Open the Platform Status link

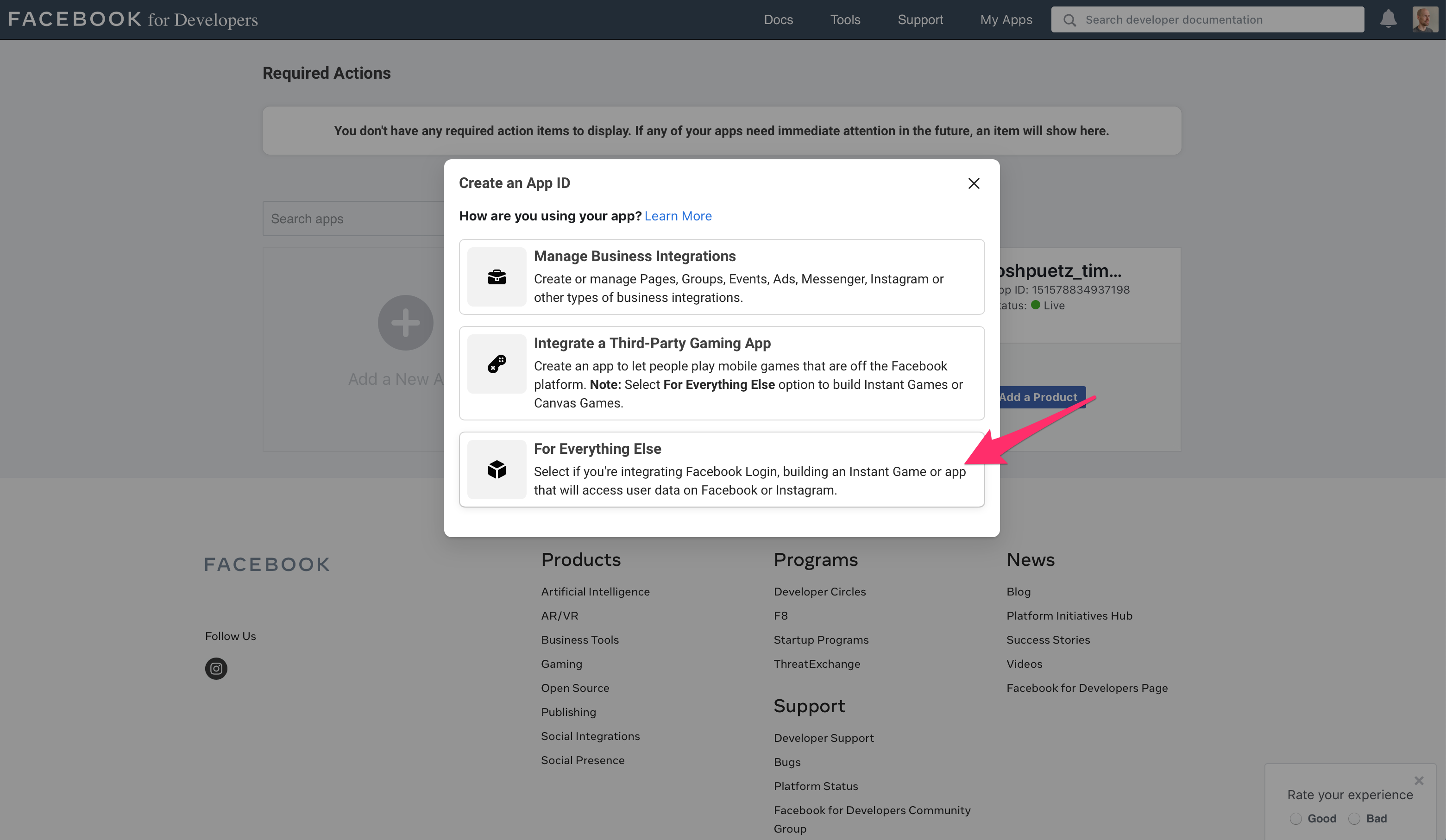(x=816, y=786)
